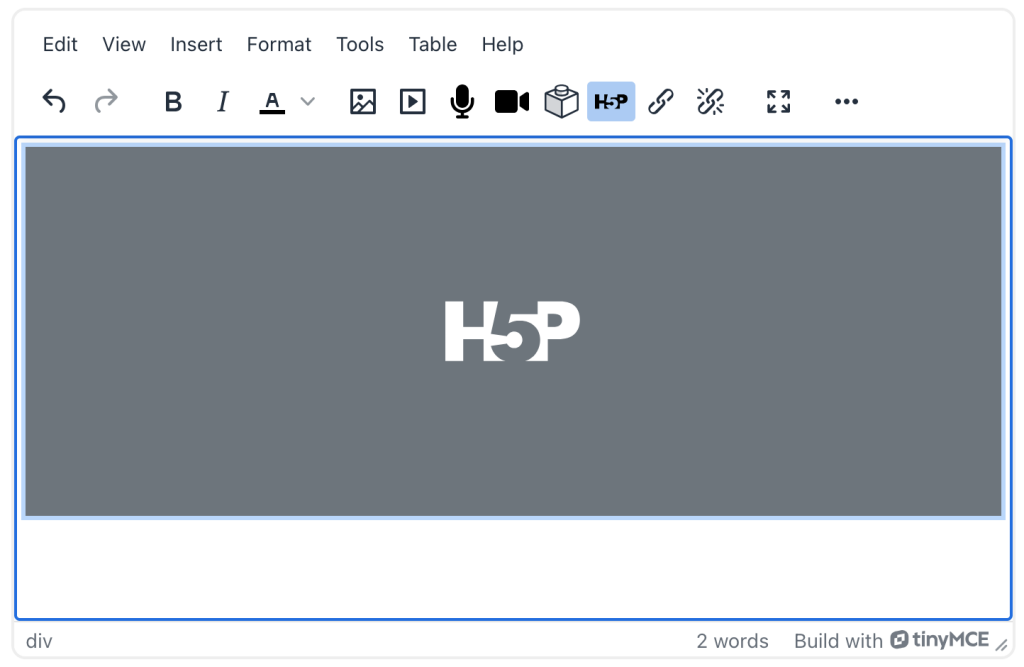This screenshot has width=1024, height=667.
Task: Select the H5P placeholder in the editor
Action: pyautogui.click(x=513, y=332)
